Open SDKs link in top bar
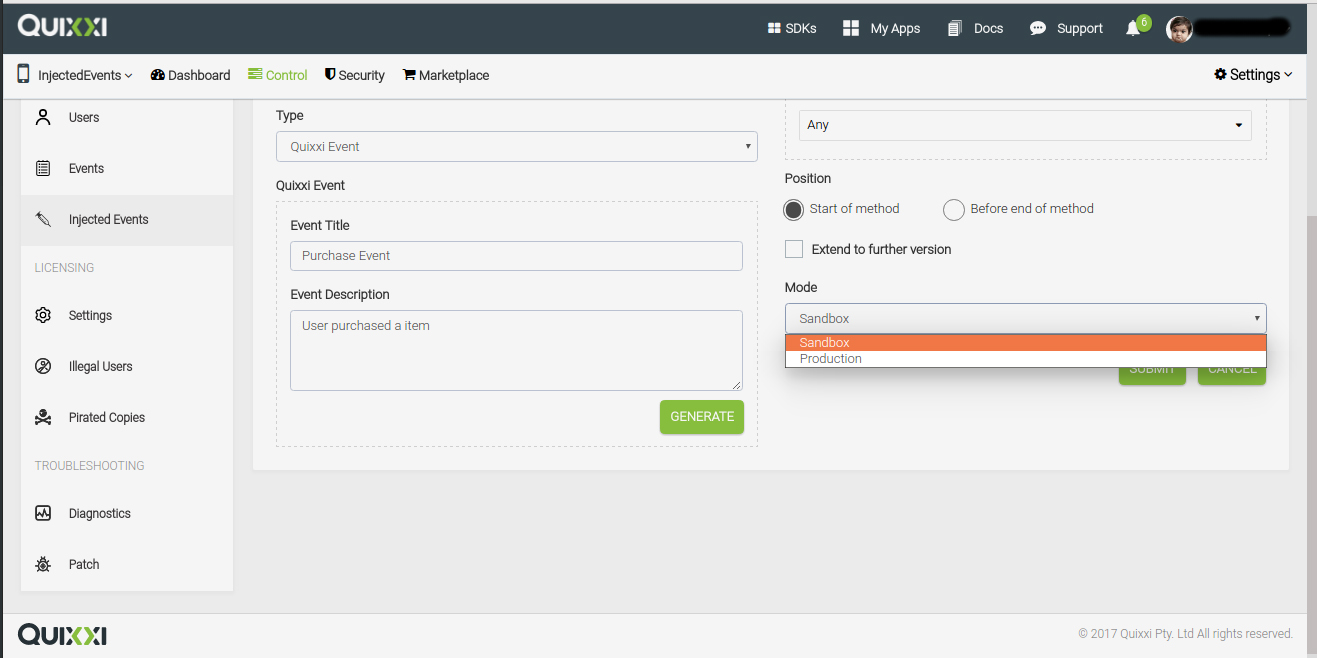 point(792,28)
